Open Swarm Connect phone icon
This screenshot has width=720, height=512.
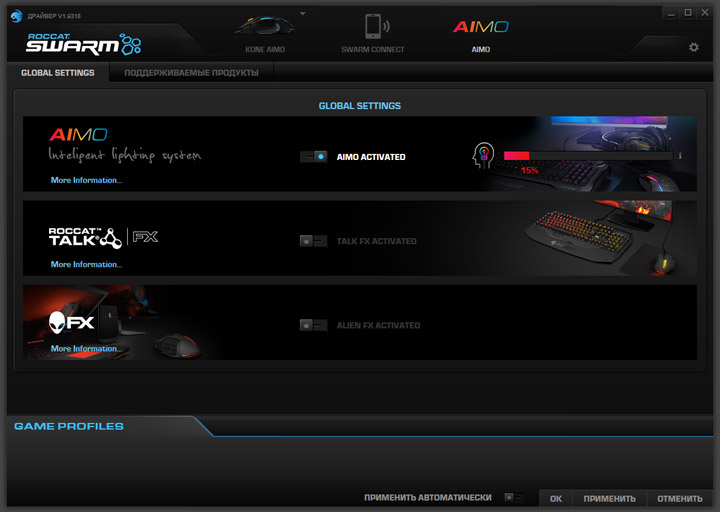pyautogui.click(x=377, y=26)
